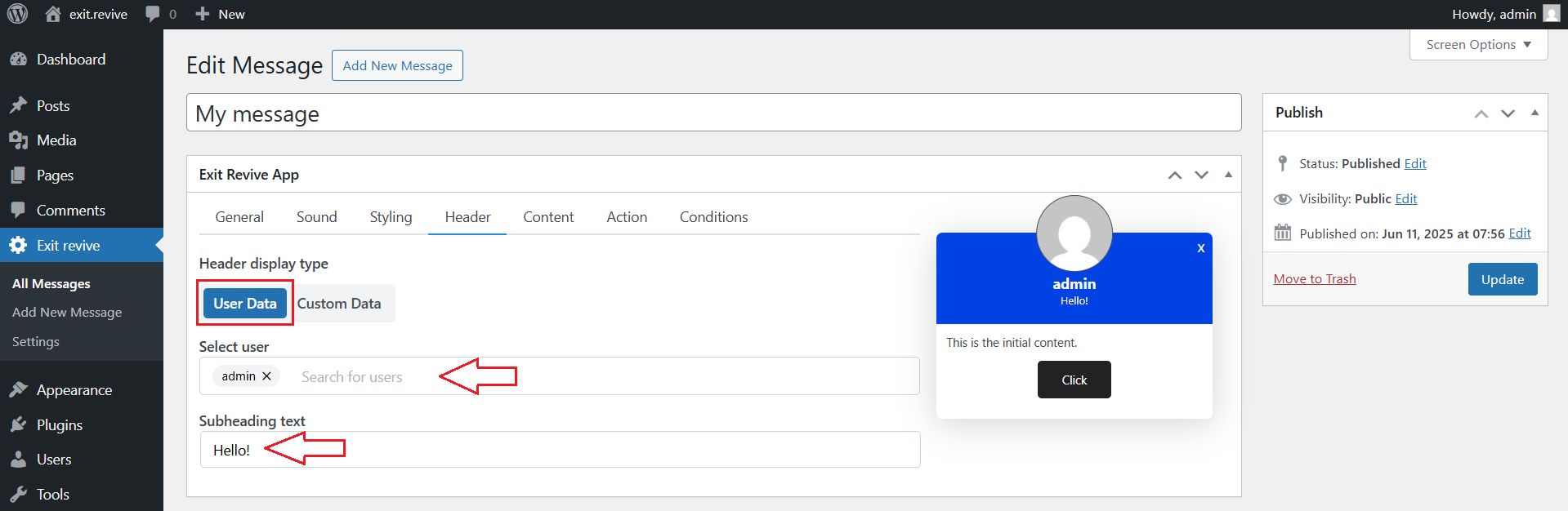Click the Update button
1568x511 pixels.
coord(1502,279)
